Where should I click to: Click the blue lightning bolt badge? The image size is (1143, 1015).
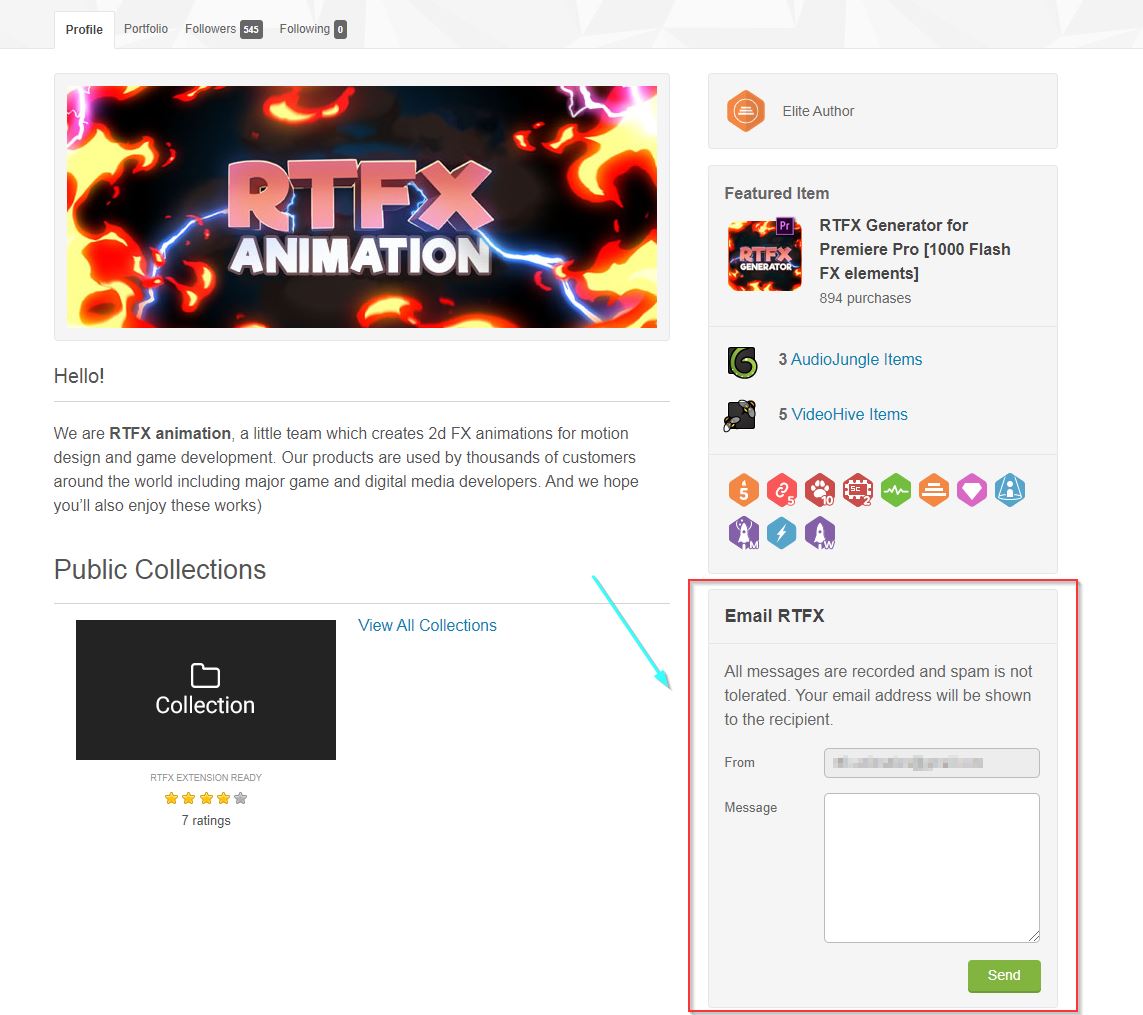[781, 533]
